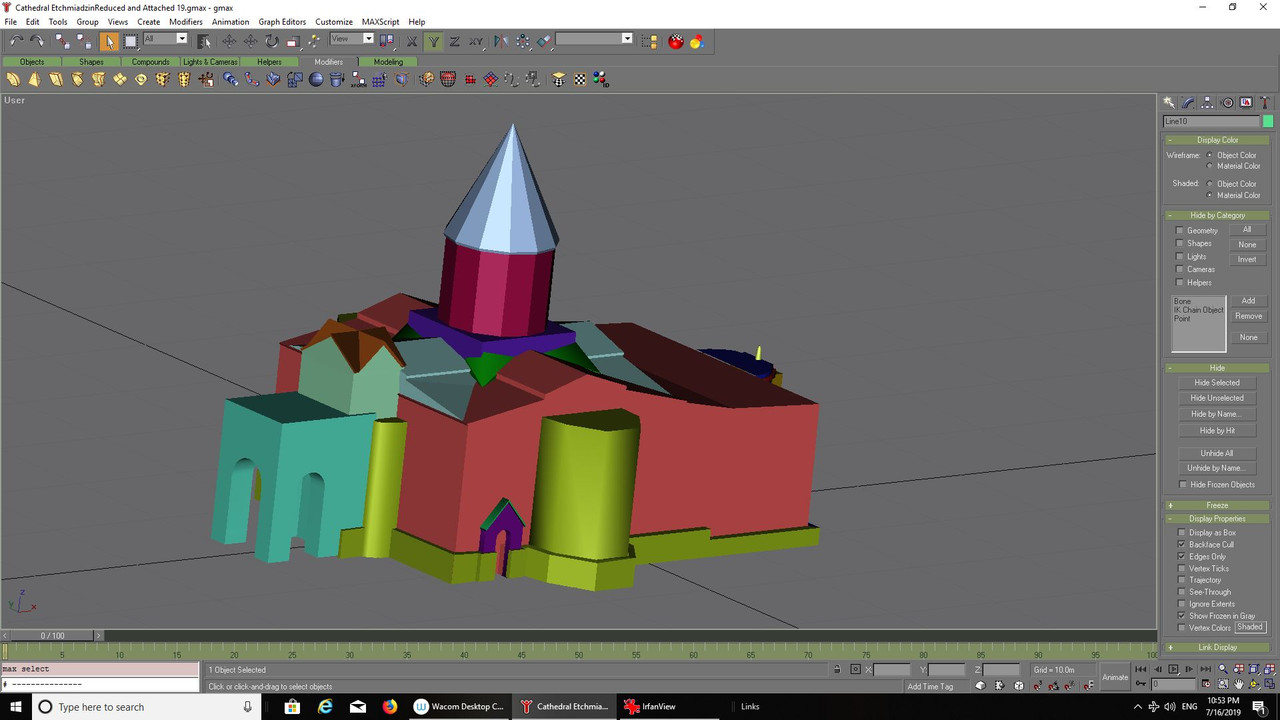Click the Hide Selected button
The image size is (1280, 720).
coord(1217,383)
